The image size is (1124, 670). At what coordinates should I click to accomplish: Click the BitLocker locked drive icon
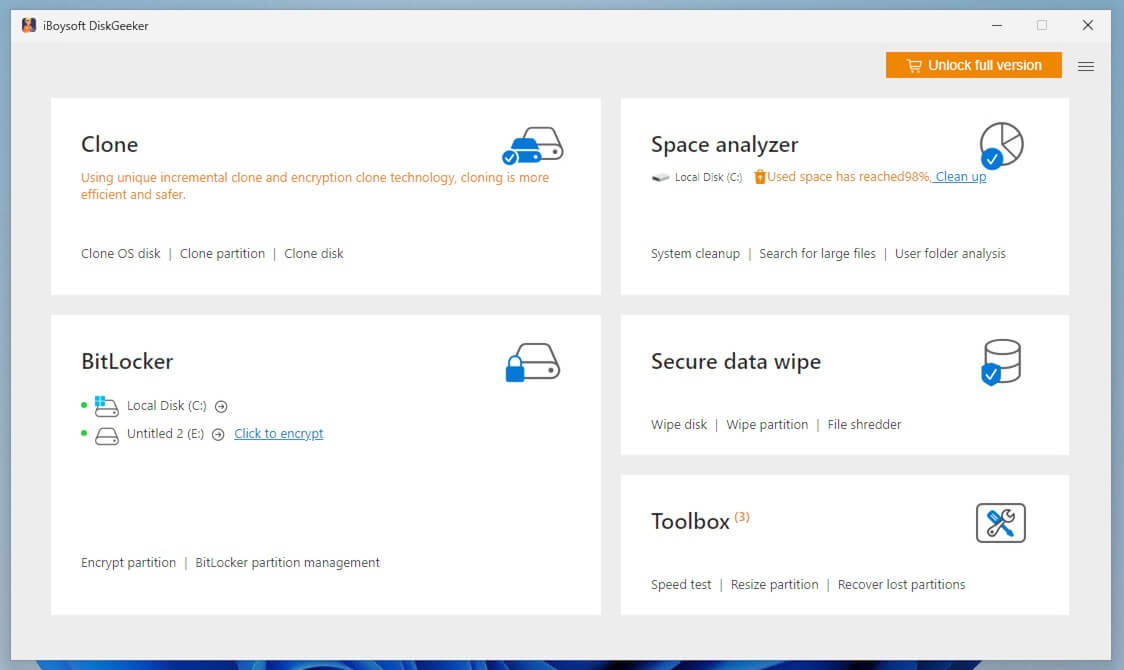click(x=532, y=363)
